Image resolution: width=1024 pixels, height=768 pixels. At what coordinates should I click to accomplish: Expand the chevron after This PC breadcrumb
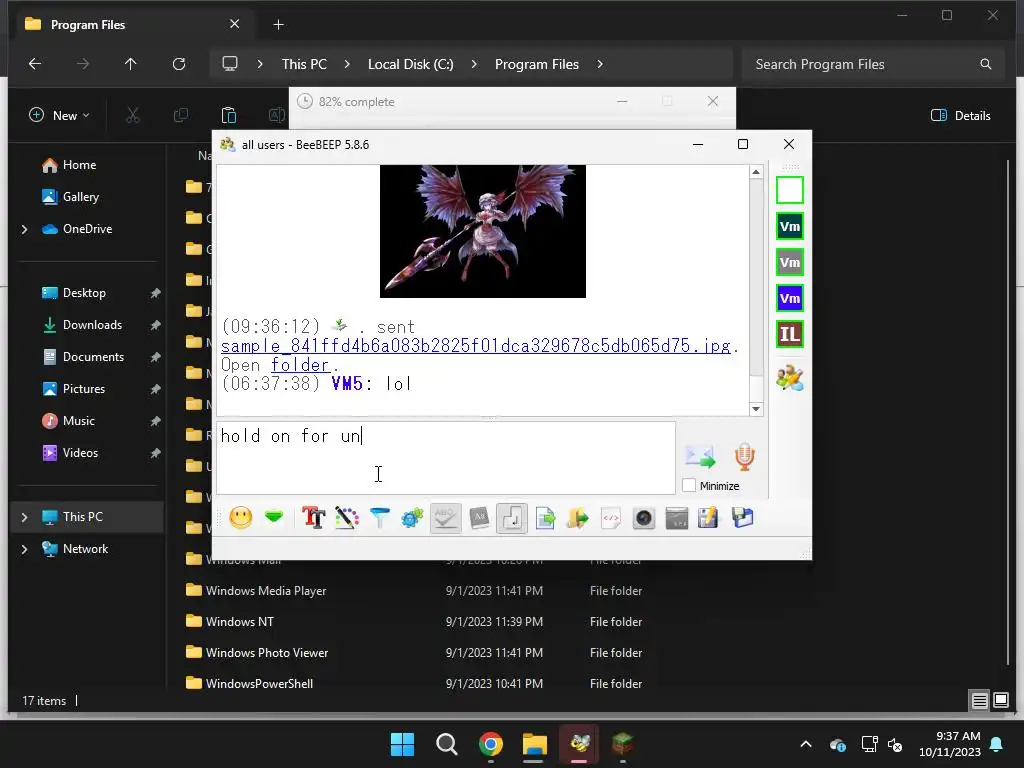tap(347, 64)
